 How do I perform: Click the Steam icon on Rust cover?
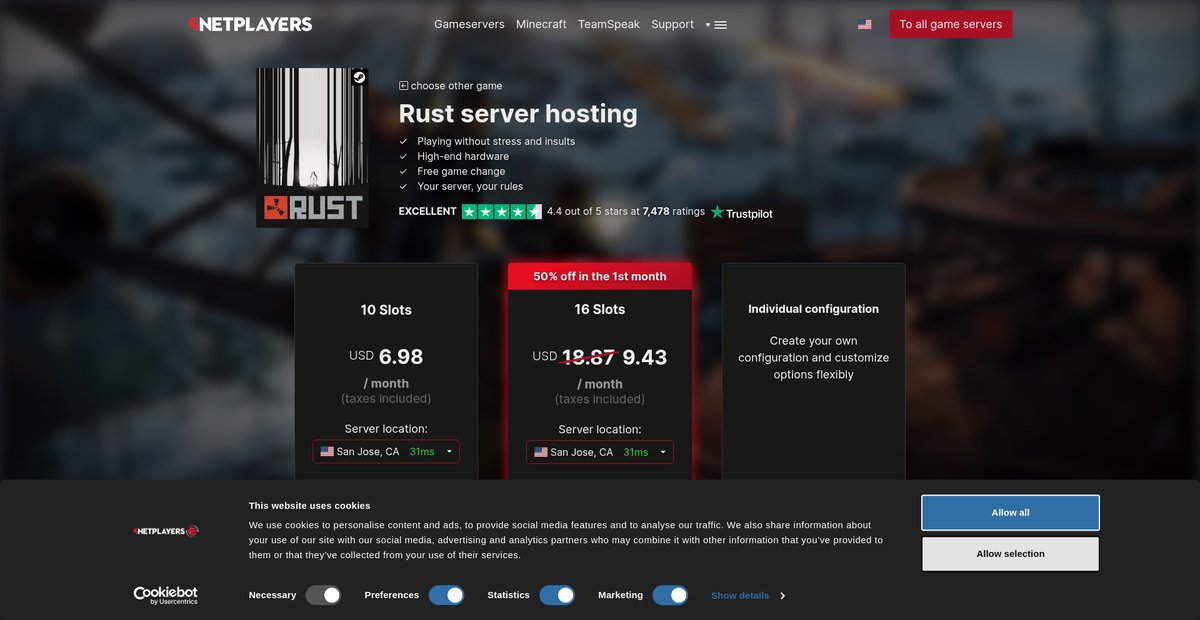pyautogui.click(x=358, y=78)
